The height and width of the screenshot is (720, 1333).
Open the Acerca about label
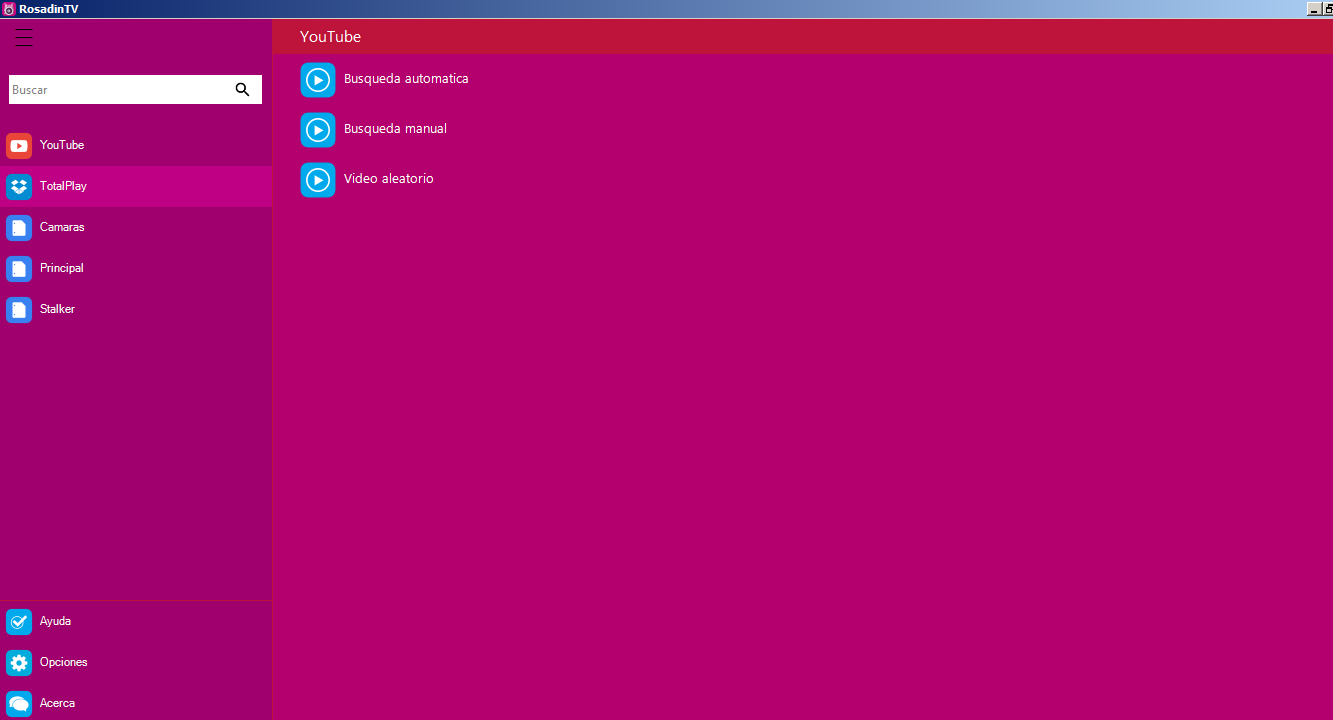pos(57,703)
